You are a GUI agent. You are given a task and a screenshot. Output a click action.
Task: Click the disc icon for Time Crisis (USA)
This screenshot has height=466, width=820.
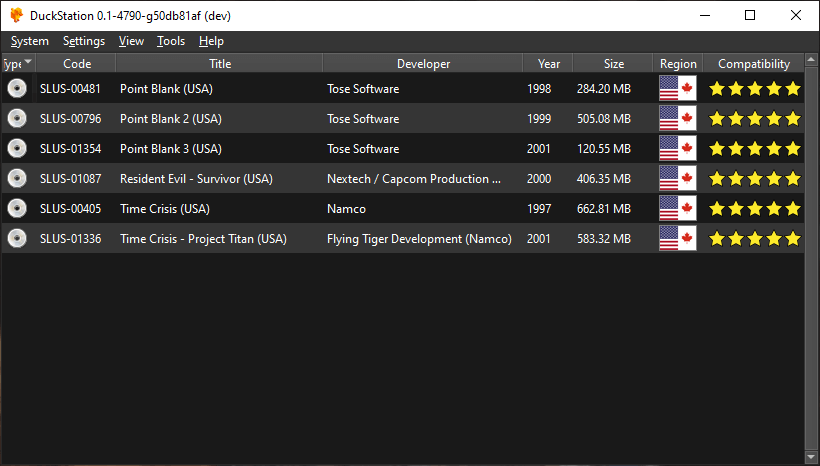(x=17, y=209)
